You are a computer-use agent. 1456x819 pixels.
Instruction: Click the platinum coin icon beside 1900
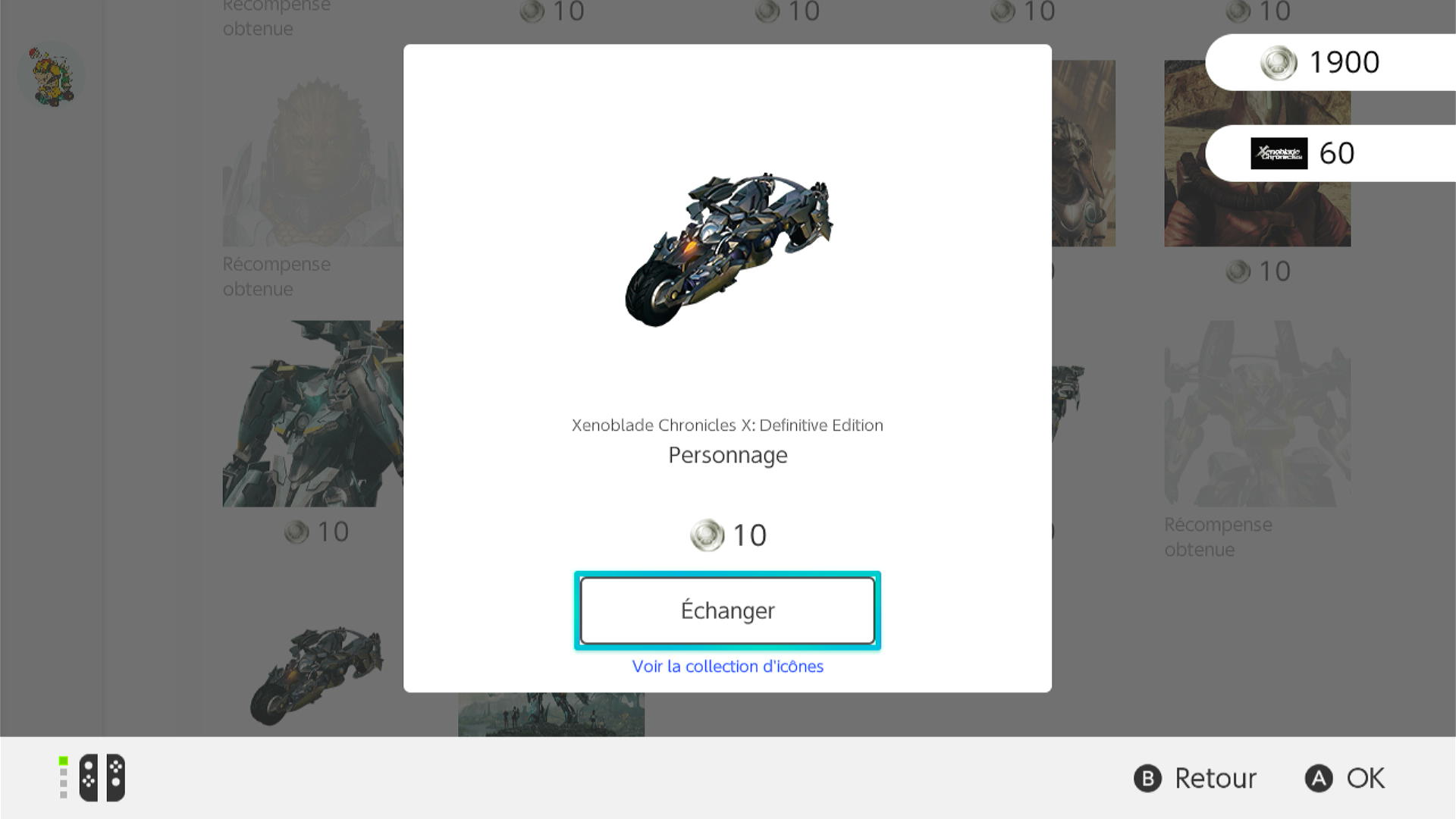[1279, 62]
